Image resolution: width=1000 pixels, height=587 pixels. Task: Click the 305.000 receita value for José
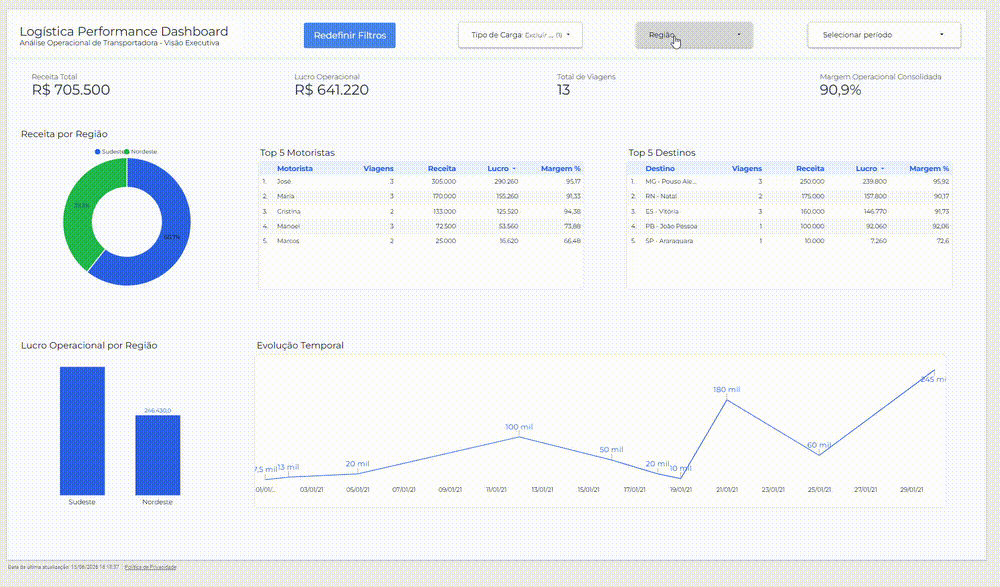tap(444, 182)
